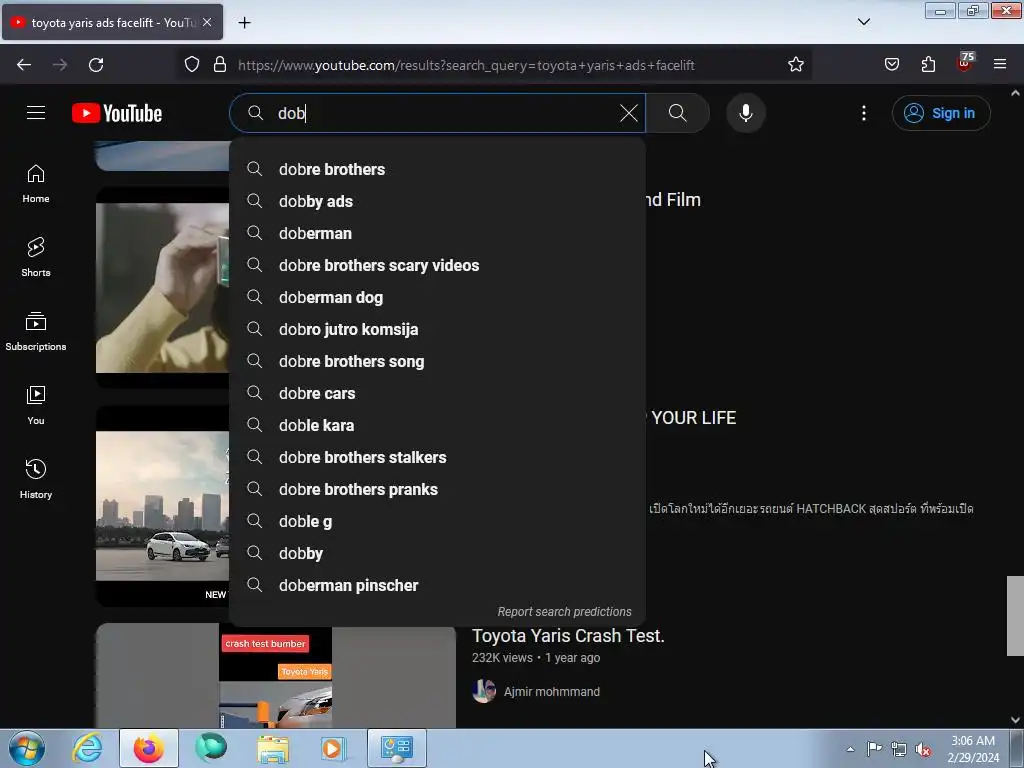Clear the search box with the X icon

point(628,113)
